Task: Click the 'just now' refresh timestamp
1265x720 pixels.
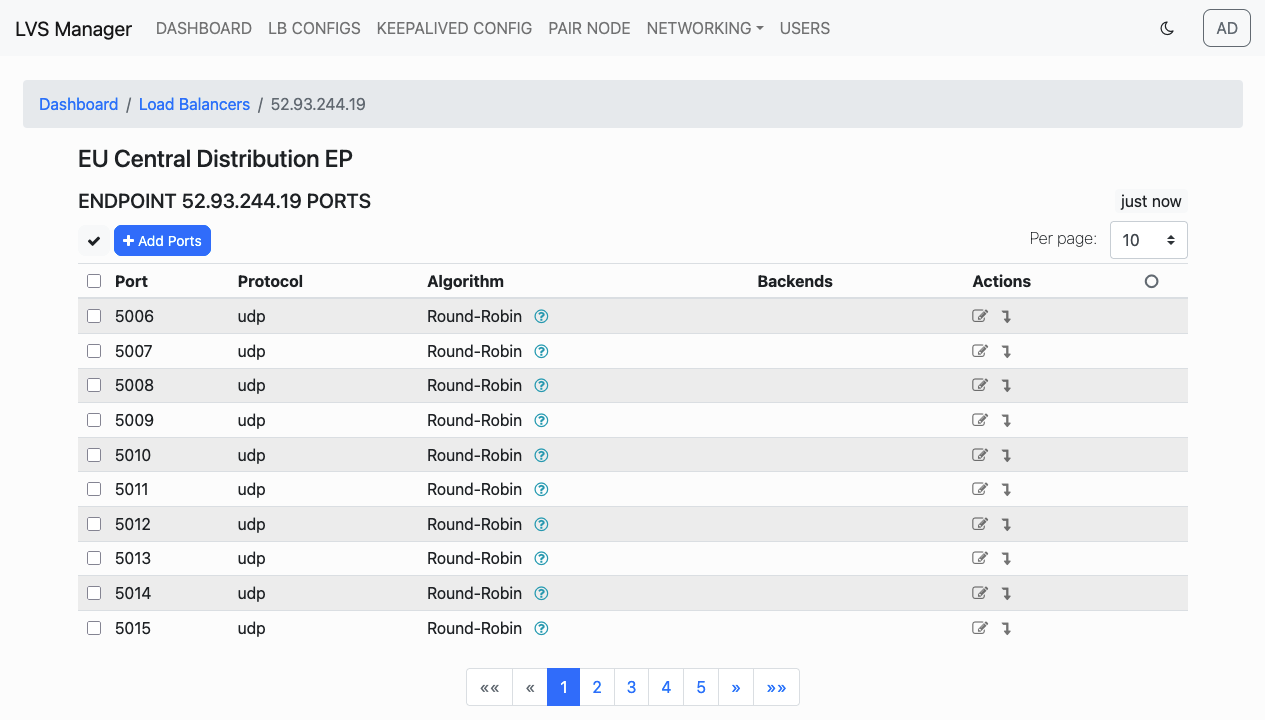Action: [x=1151, y=201]
